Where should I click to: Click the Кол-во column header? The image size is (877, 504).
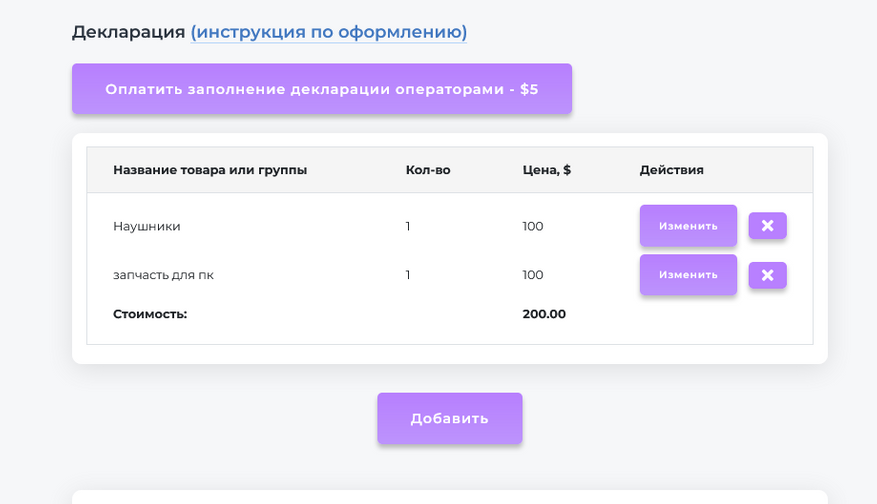[428, 170]
